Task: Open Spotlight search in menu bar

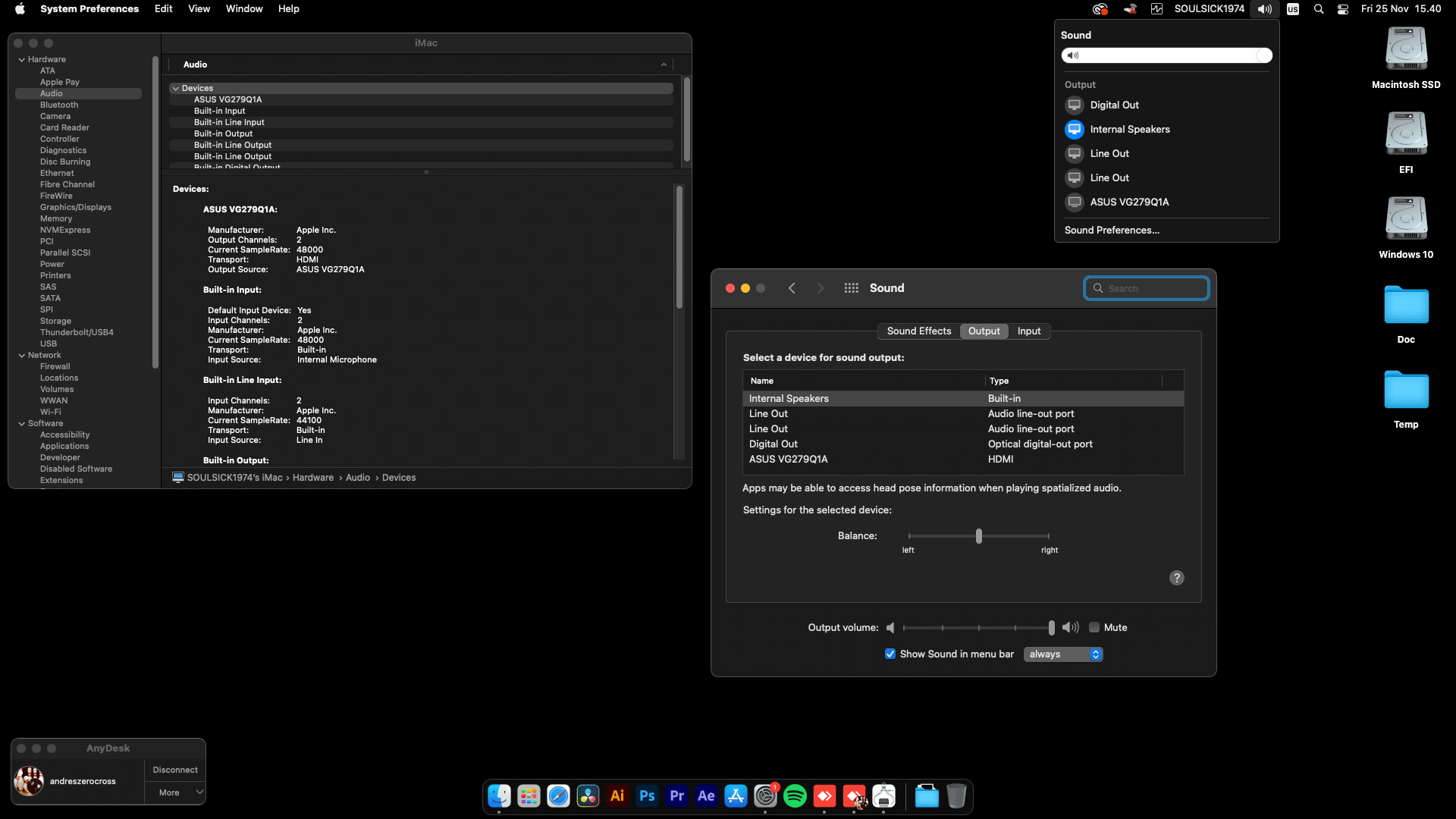Action: point(1319,9)
